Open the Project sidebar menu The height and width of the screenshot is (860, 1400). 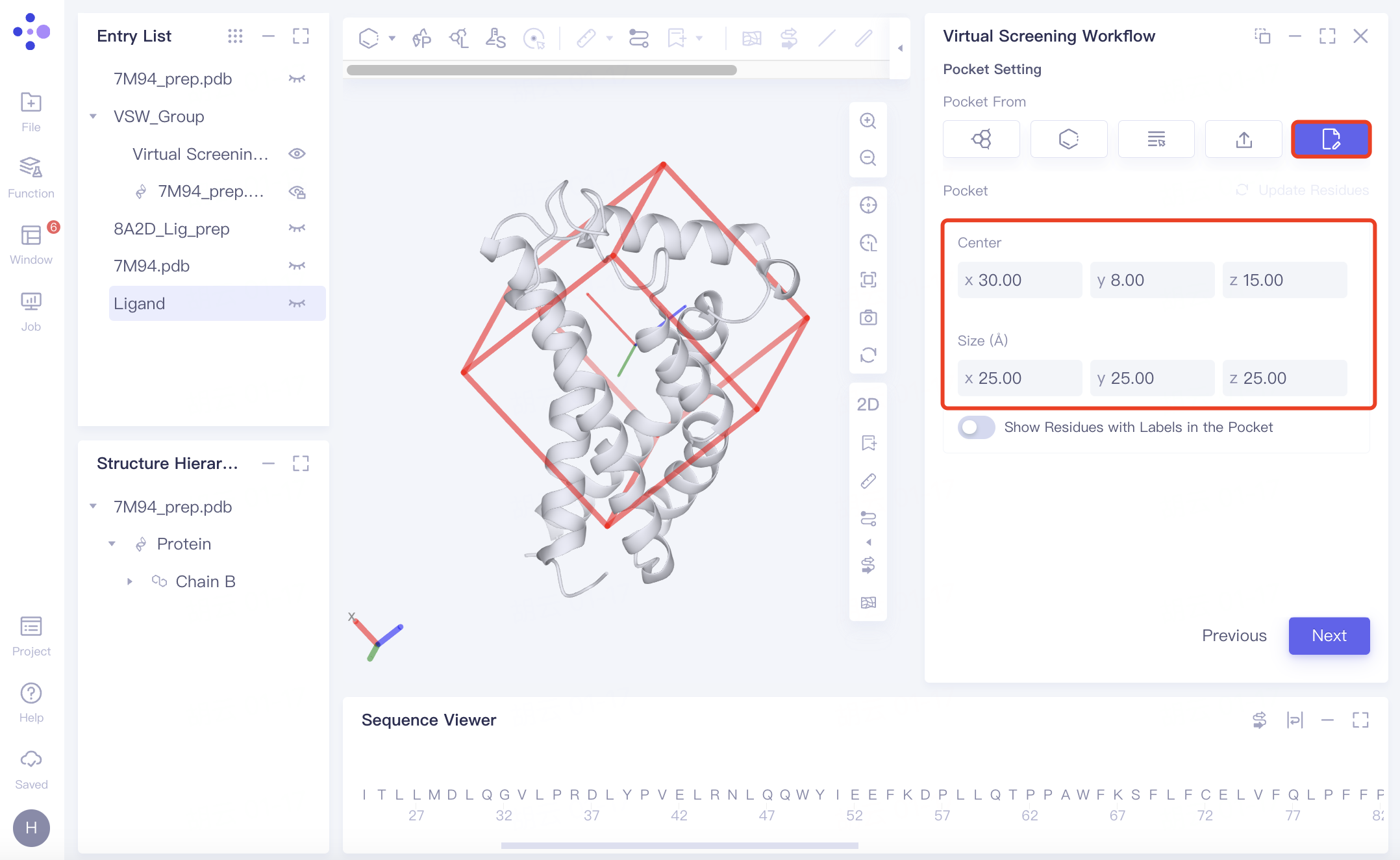pos(31,636)
